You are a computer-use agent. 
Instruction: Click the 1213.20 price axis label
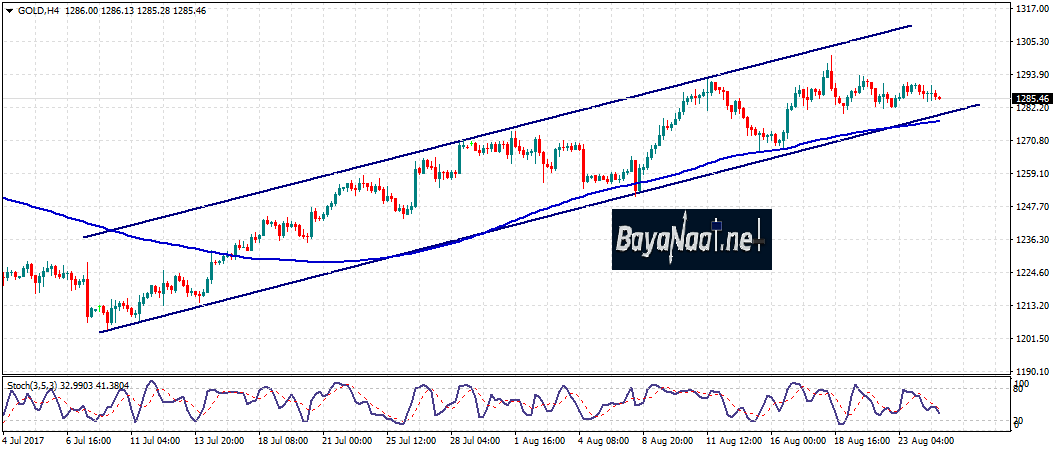click(x=1031, y=306)
